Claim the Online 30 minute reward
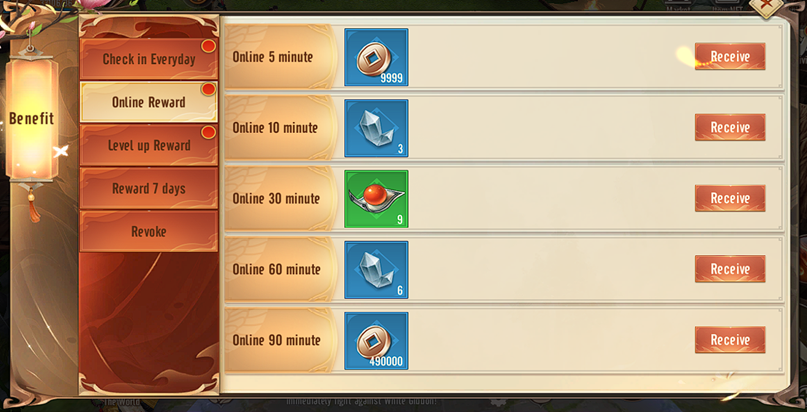 click(730, 199)
